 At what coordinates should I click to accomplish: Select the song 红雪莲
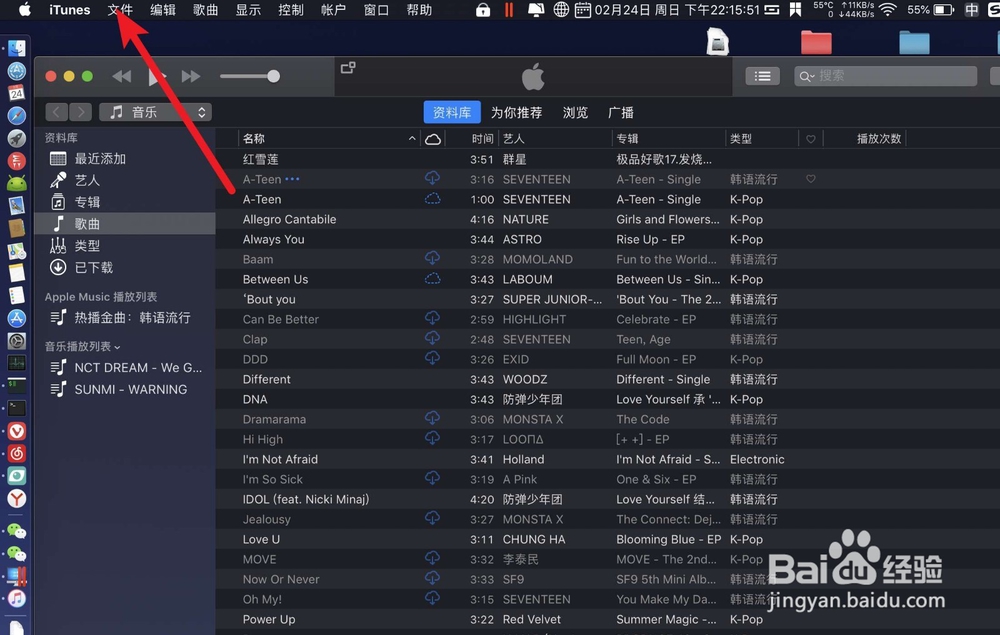tap(260, 159)
